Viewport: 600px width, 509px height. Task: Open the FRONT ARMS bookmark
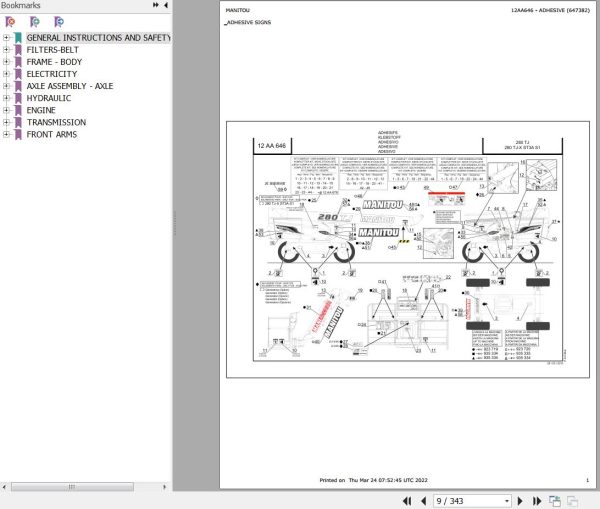[52, 134]
